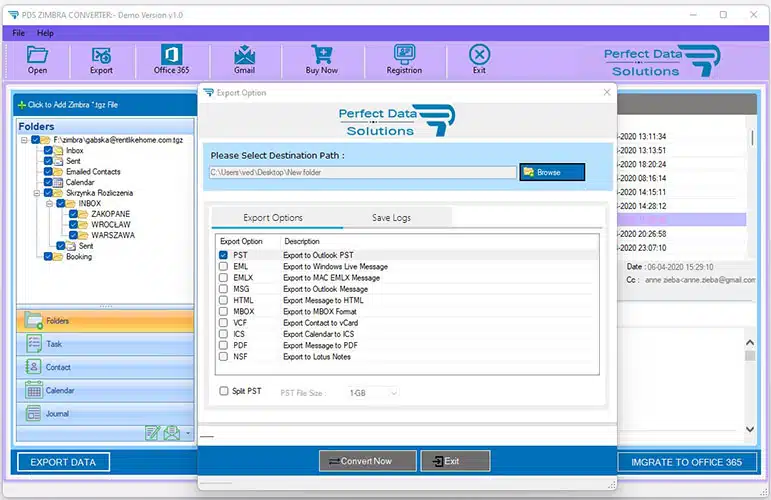771x500 pixels.
Task: Open the Help menu
Action: click(x=45, y=33)
